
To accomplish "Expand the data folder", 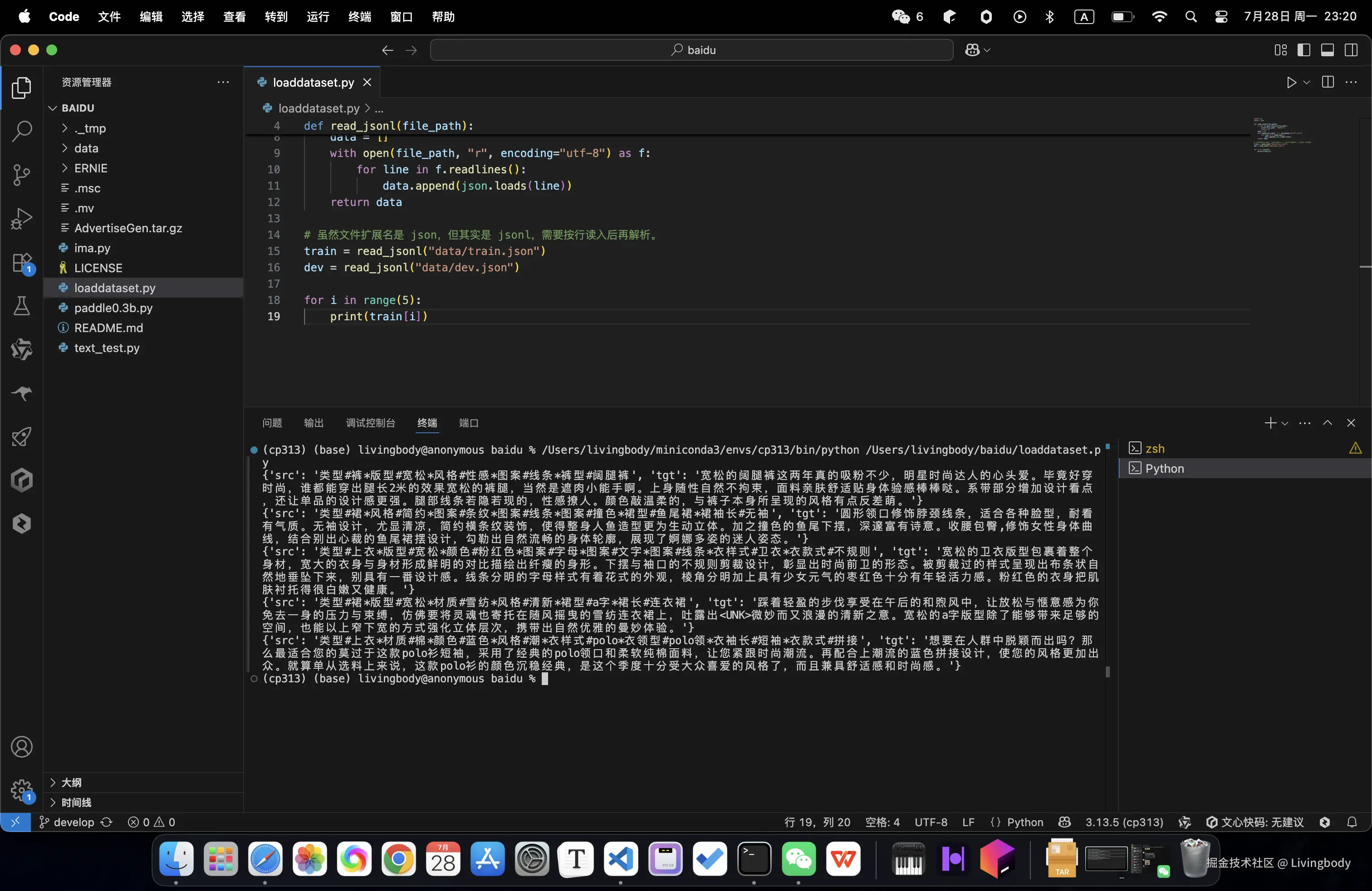I will (143, 148).
